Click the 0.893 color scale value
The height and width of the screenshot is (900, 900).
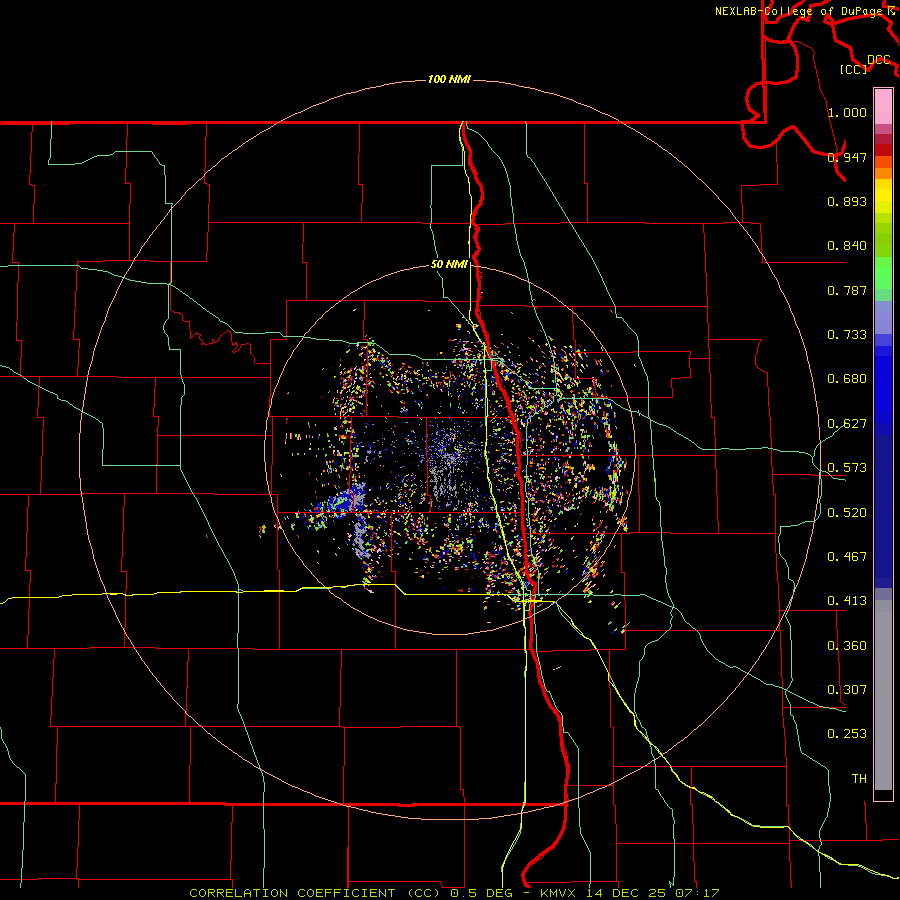[847, 201]
